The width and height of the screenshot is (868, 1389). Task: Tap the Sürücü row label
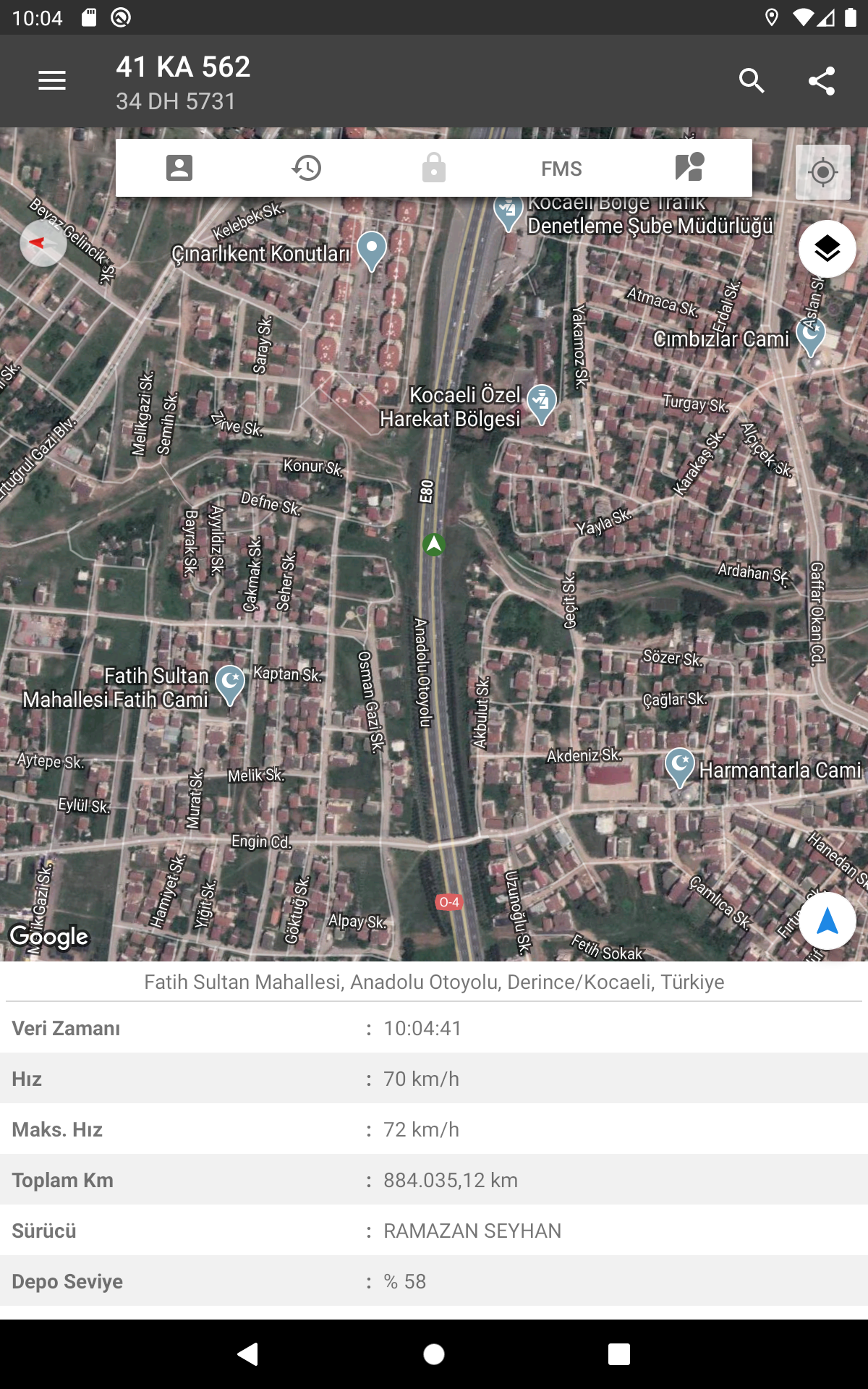(44, 1231)
